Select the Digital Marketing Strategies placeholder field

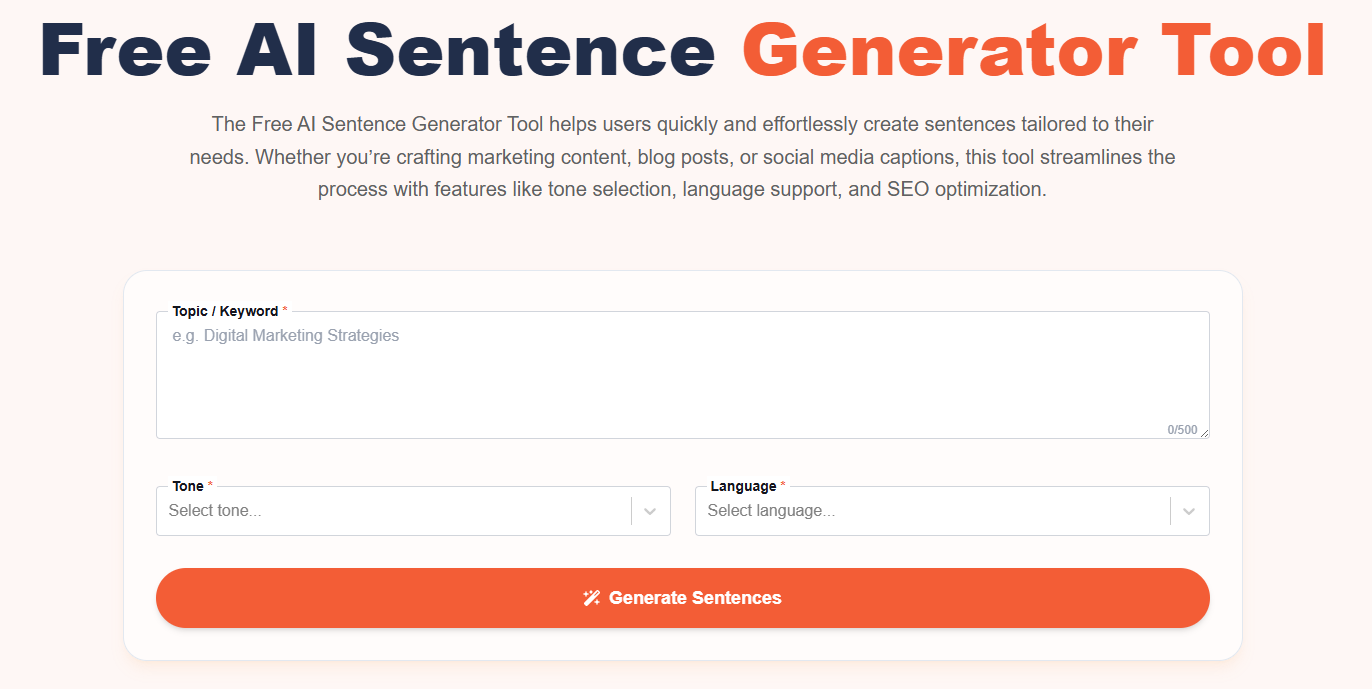pyautogui.click(x=286, y=335)
